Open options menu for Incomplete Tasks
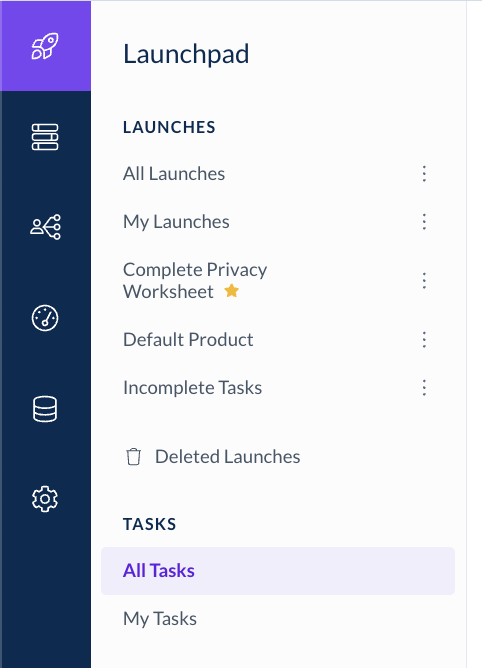482x668 pixels. 424,388
